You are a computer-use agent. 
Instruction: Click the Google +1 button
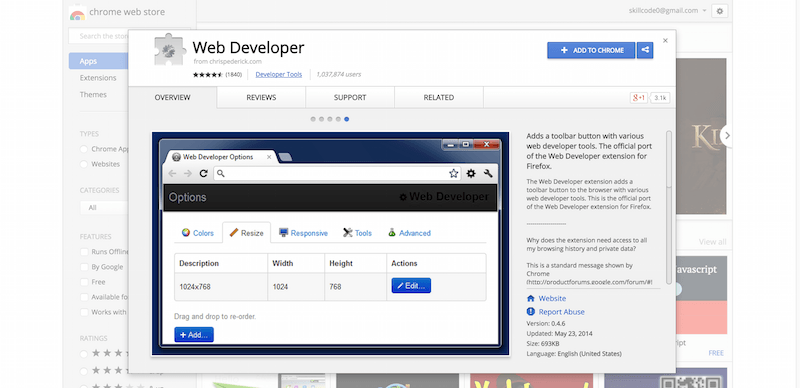(639, 98)
